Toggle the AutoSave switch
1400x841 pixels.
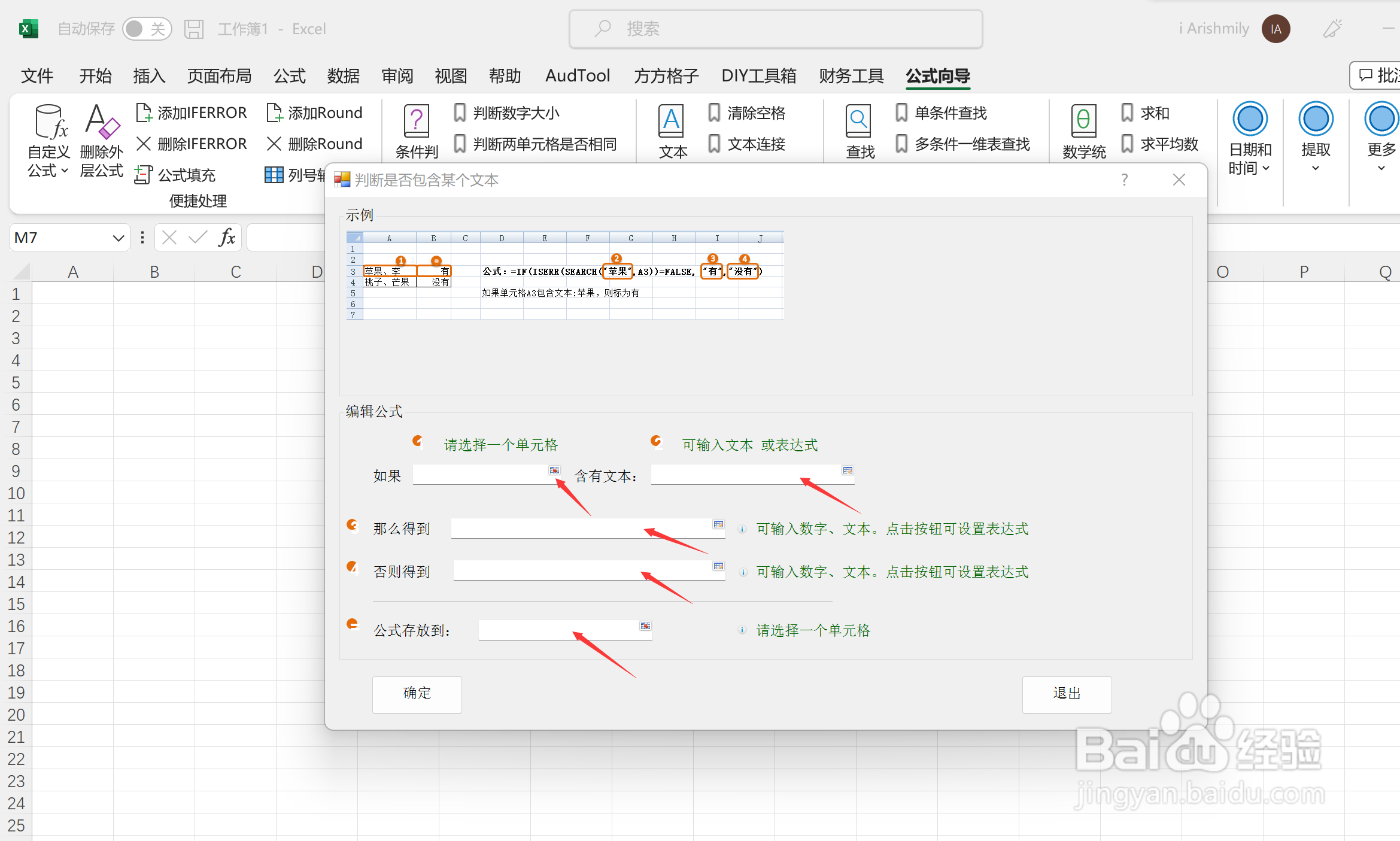147,29
